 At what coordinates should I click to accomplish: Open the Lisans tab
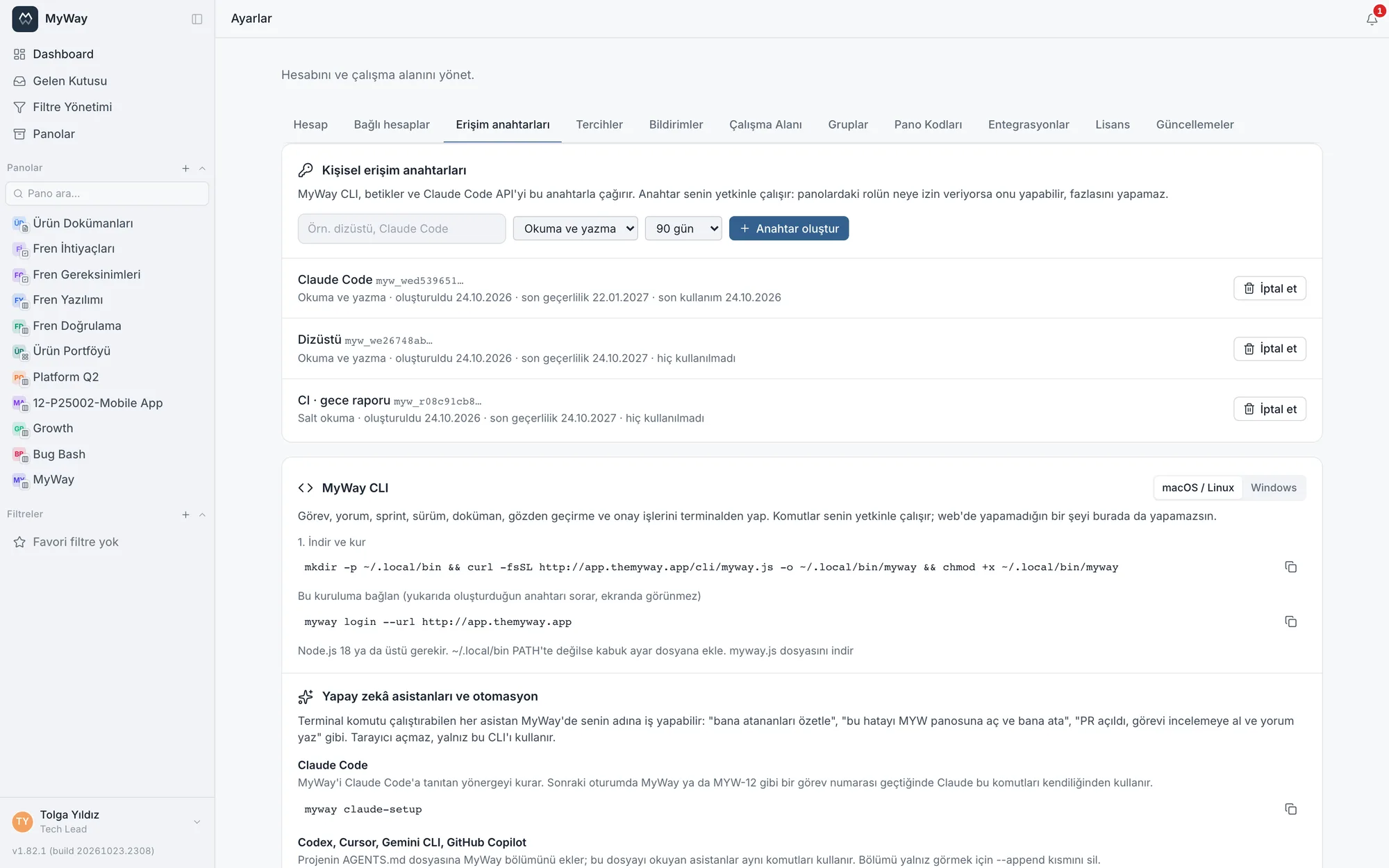coord(1113,124)
